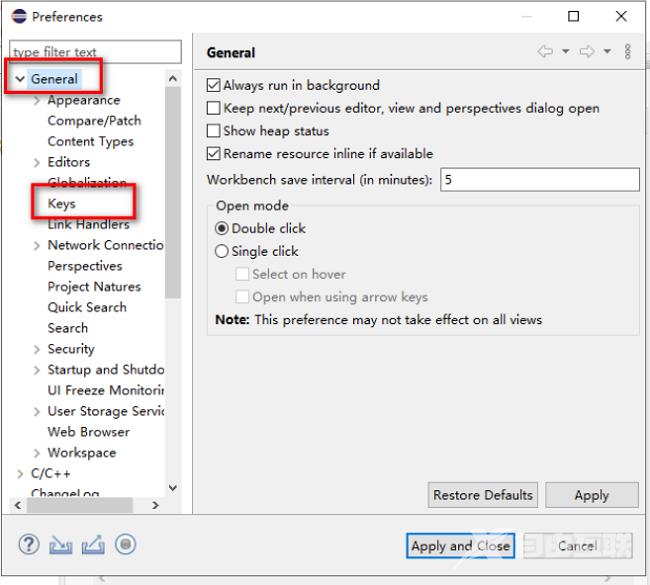Screen dimensions: 650x585
Task: Click the Help question mark icon
Action: pyautogui.click(x=29, y=545)
